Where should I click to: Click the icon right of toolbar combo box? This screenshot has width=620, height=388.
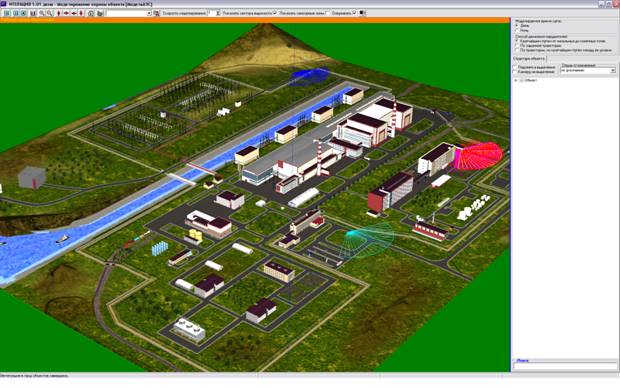point(156,13)
